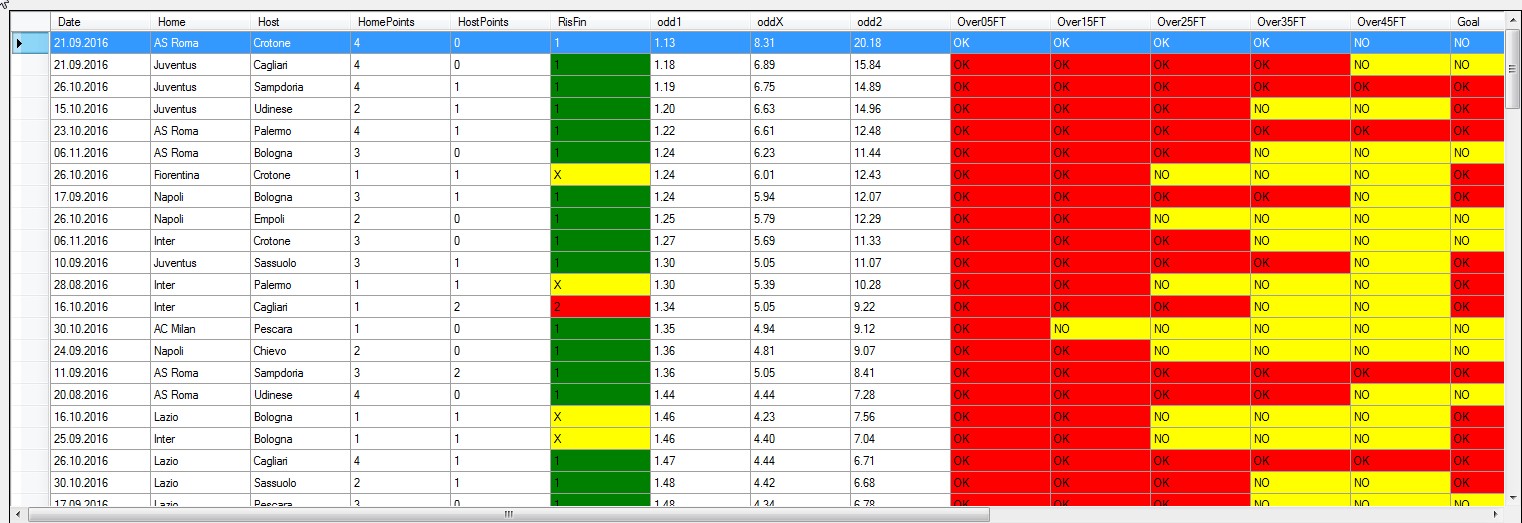The height and width of the screenshot is (523, 1522).
Task: Click the current-row arrow indicator in row header
Action: pos(19,43)
